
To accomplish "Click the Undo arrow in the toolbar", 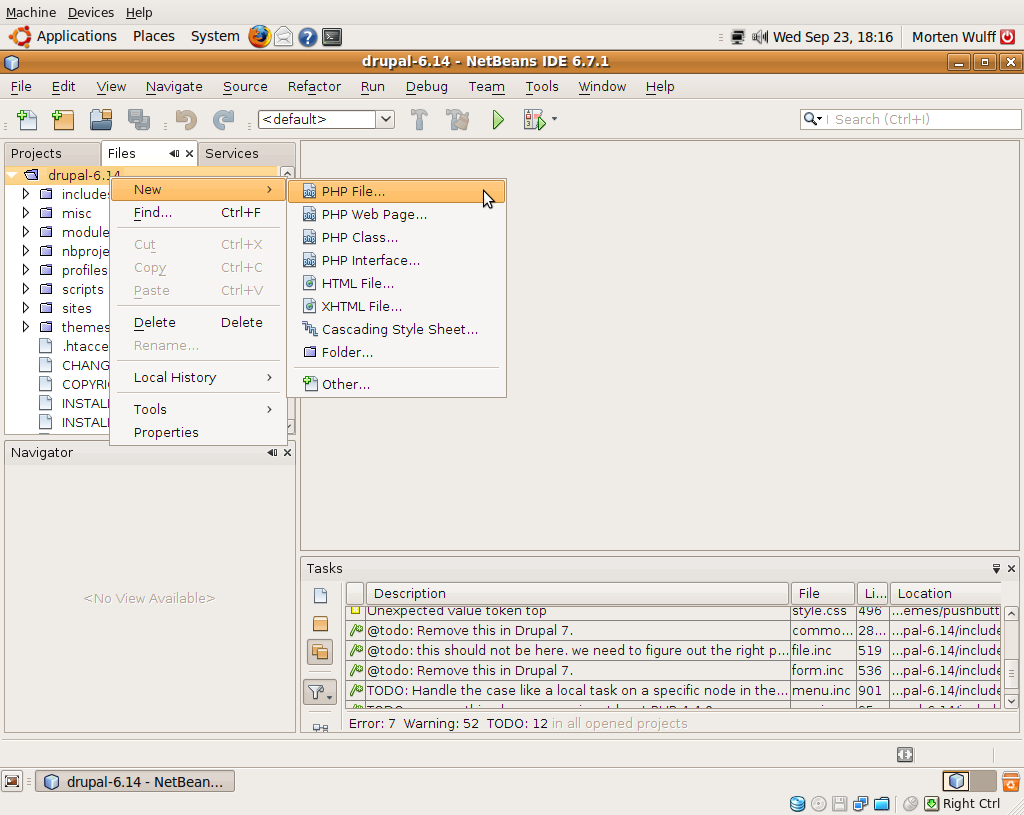I will [x=186, y=120].
